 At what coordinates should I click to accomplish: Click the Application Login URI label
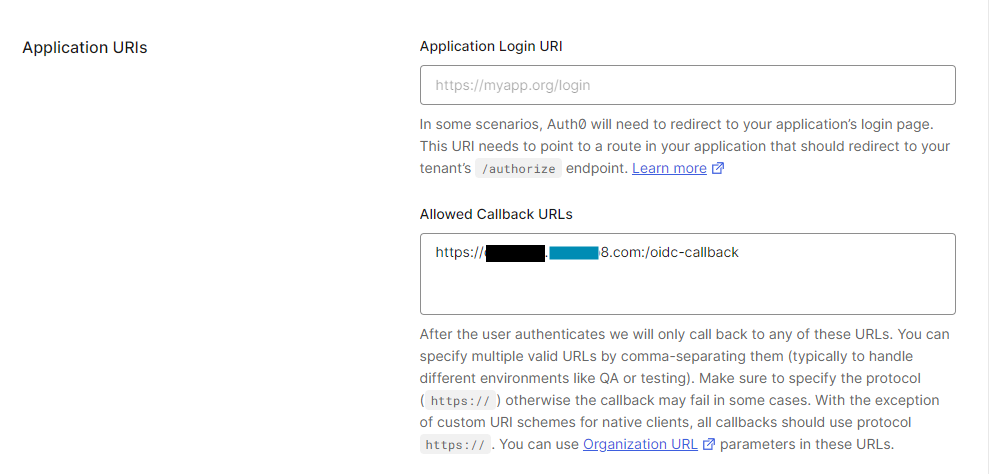(498, 46)
